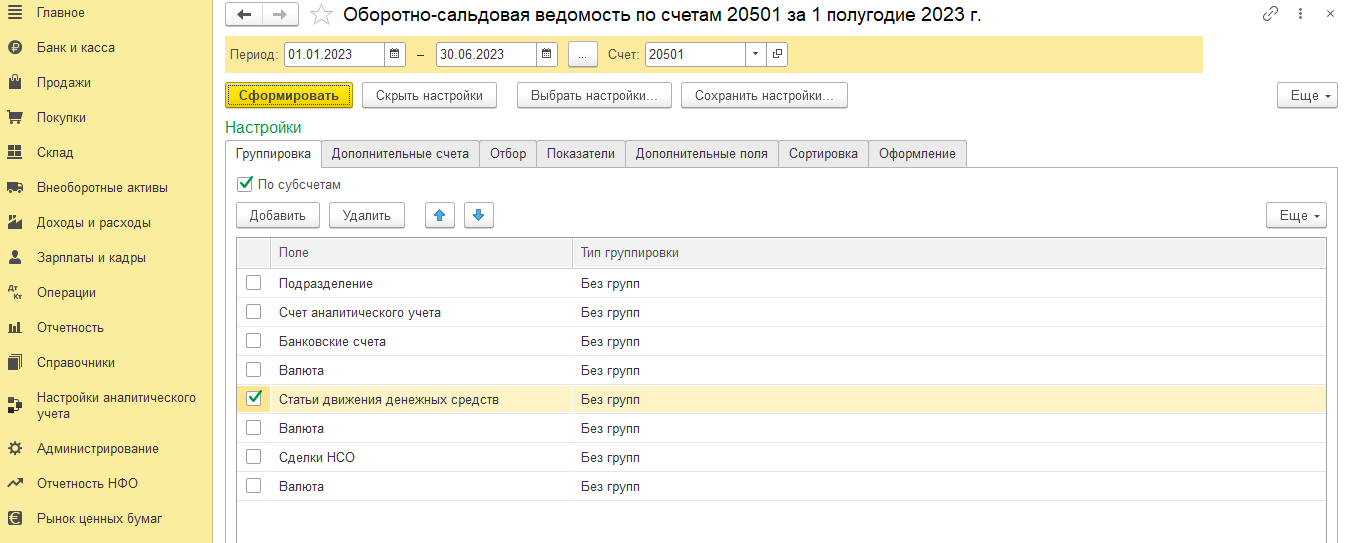Switch to the Отбор tab
Screen dimensions: 1355x543
508,154
